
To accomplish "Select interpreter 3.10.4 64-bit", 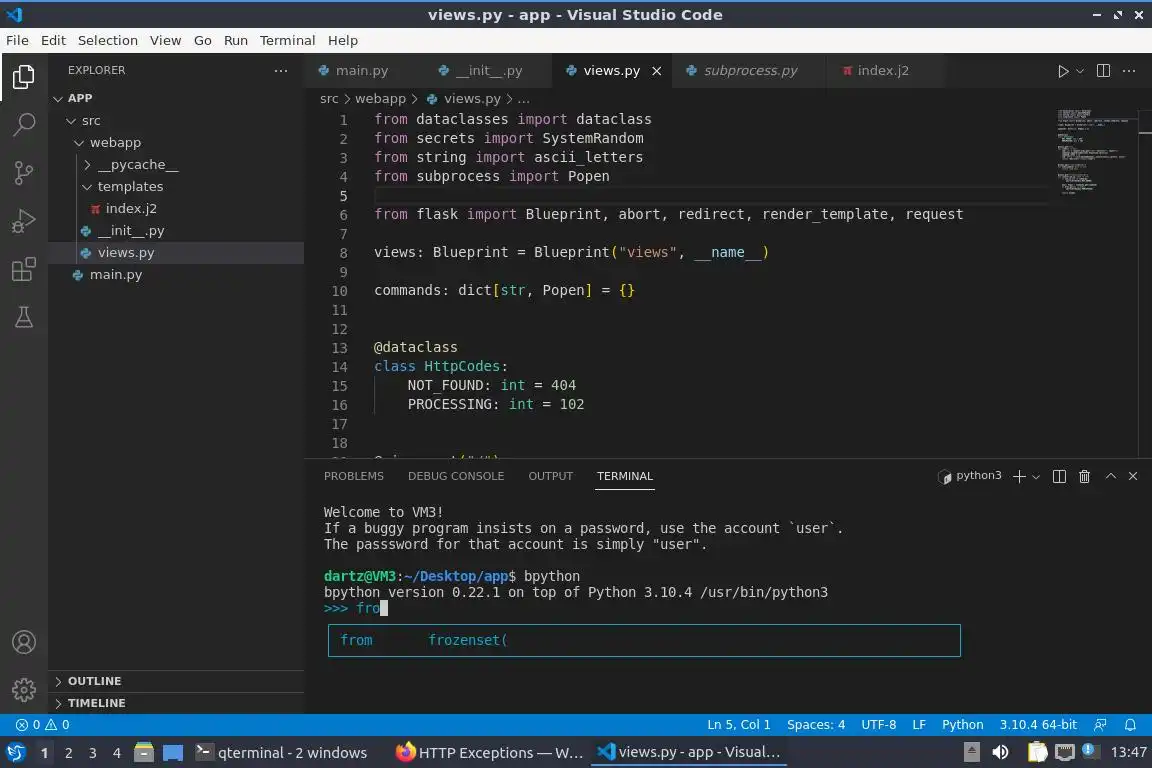I will coord(1037,725).
